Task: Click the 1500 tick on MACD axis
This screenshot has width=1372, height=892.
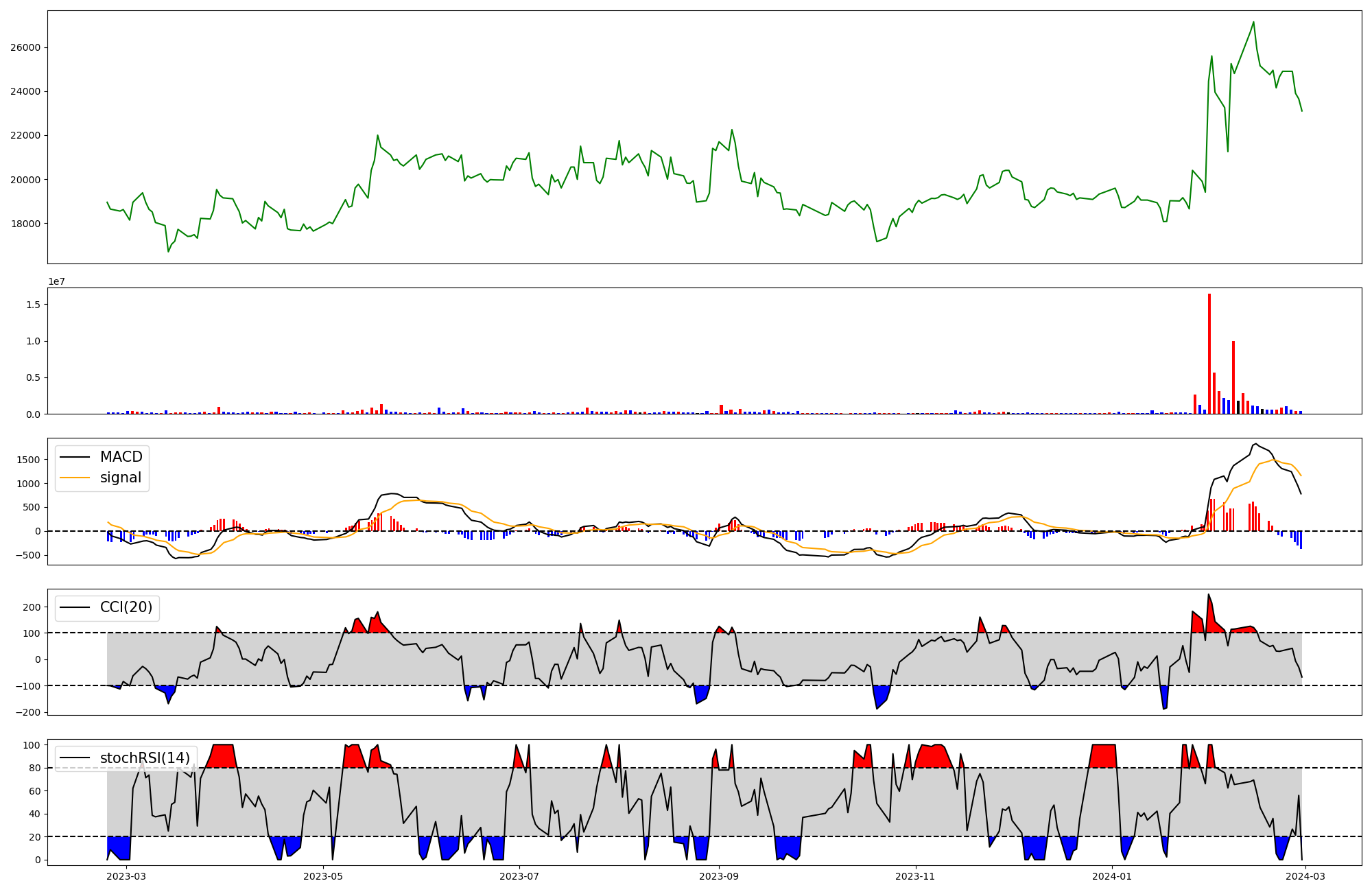Action: coord(28,460)
